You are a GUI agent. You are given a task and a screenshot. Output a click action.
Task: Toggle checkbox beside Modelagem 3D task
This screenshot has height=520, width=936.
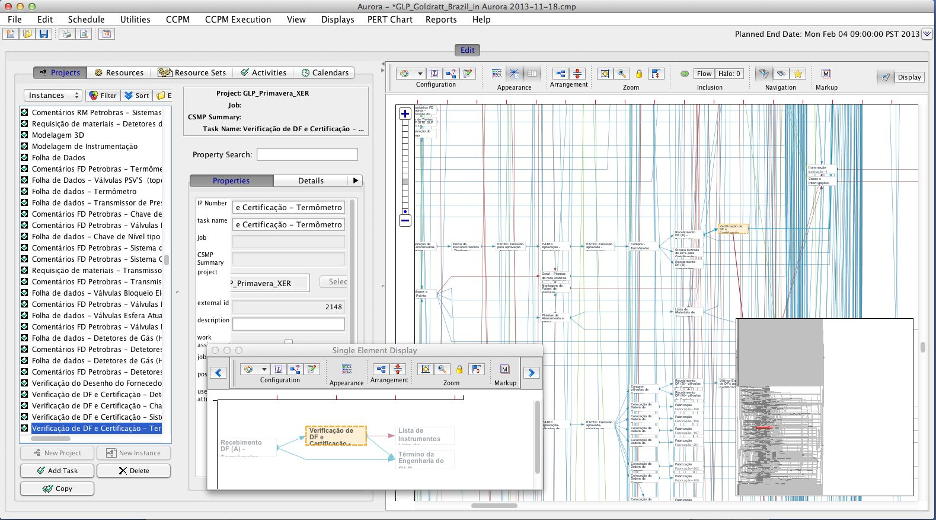[25, 135]
